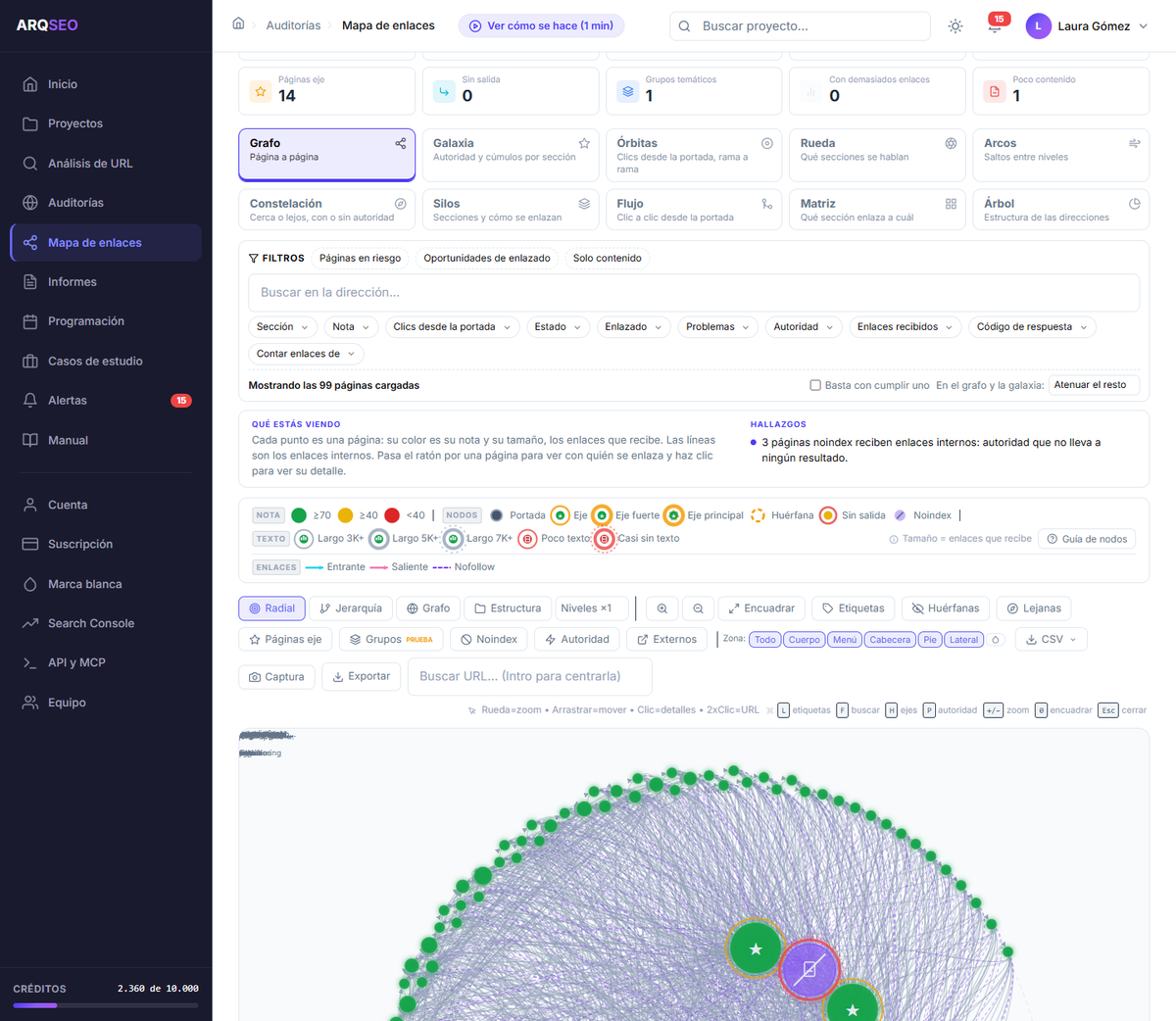Image resolution: width=1176 pixels, height=1021 pixels.
Task: Select the Grafo view card
Action: (326, 155)
